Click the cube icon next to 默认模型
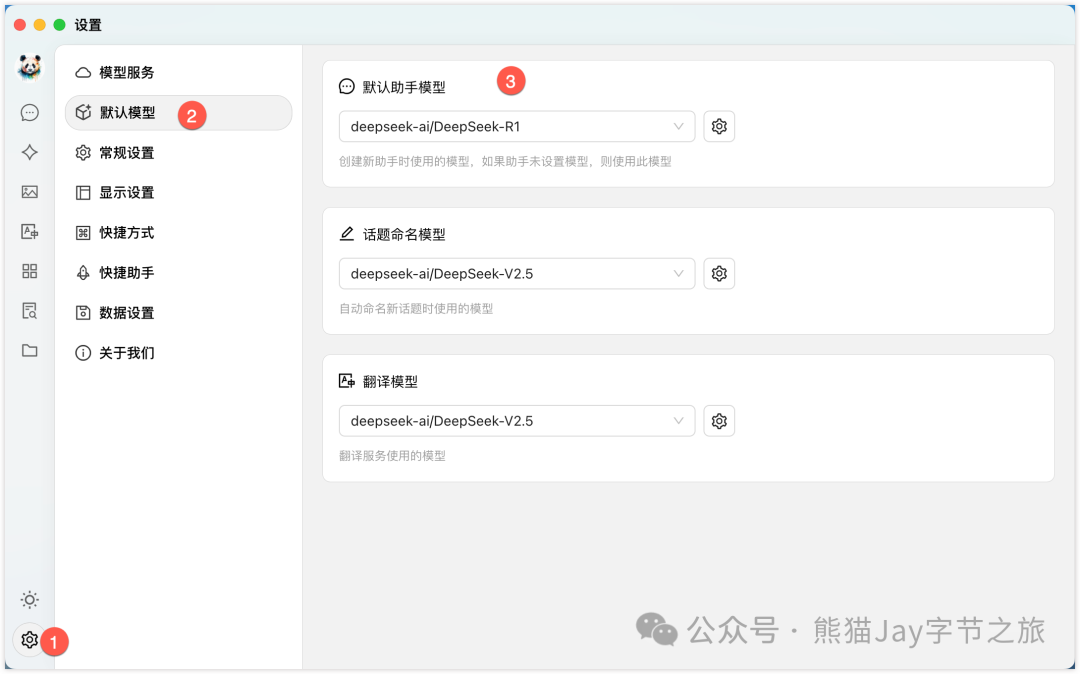This screenshot has height=674, width=1080. [x=83, y=112]
